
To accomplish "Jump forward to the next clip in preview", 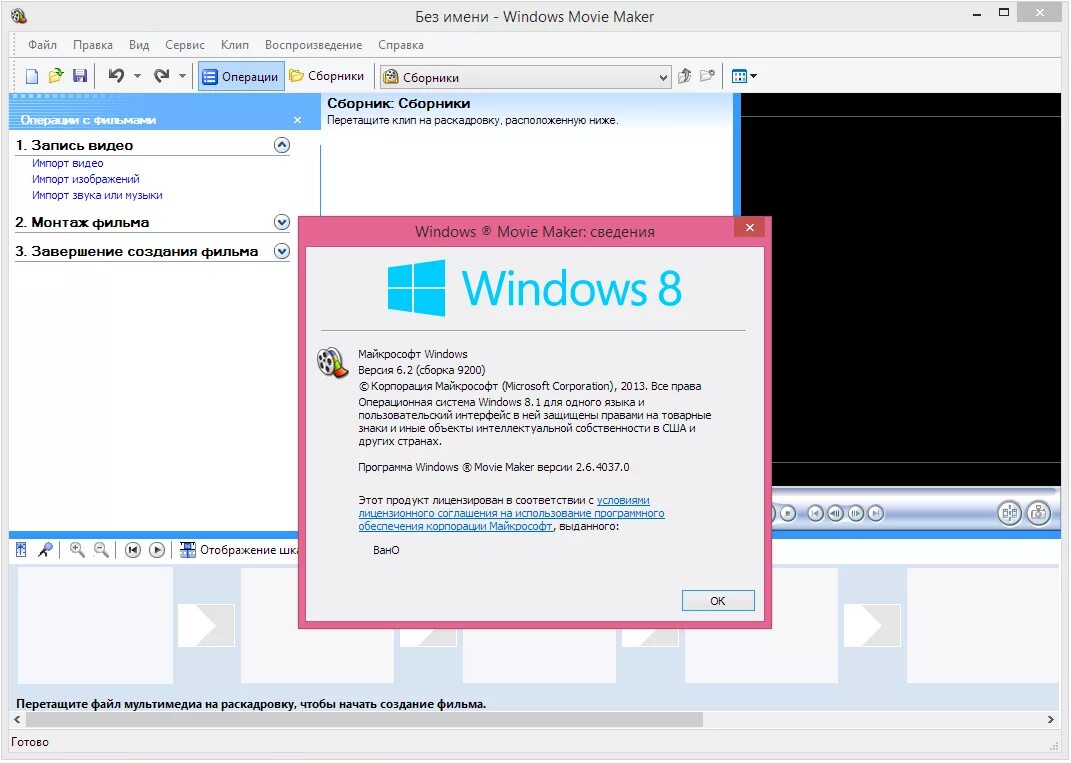I will point(876,513).
